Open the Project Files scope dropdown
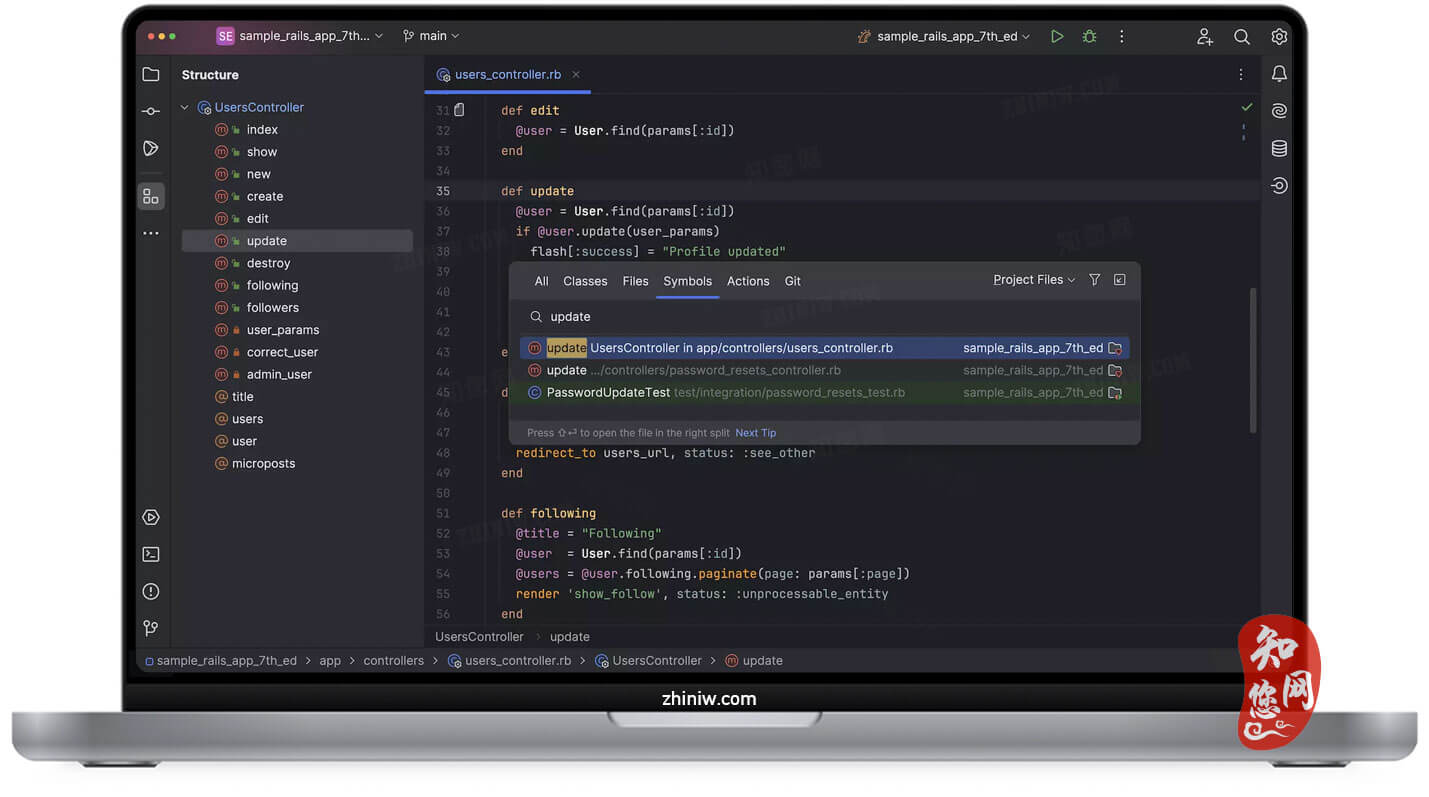The width and height of the screenshot is (1429, 797). coord(1034,280)
